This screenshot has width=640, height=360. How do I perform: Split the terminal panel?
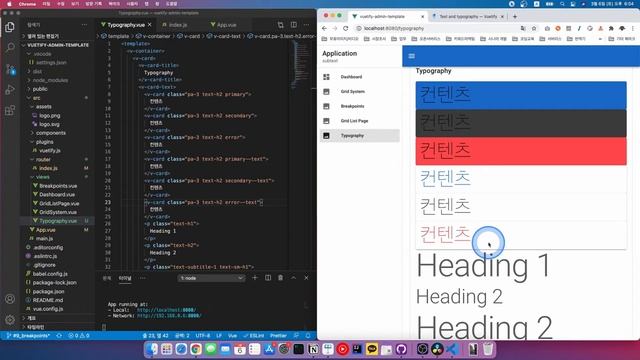[268, 278]
